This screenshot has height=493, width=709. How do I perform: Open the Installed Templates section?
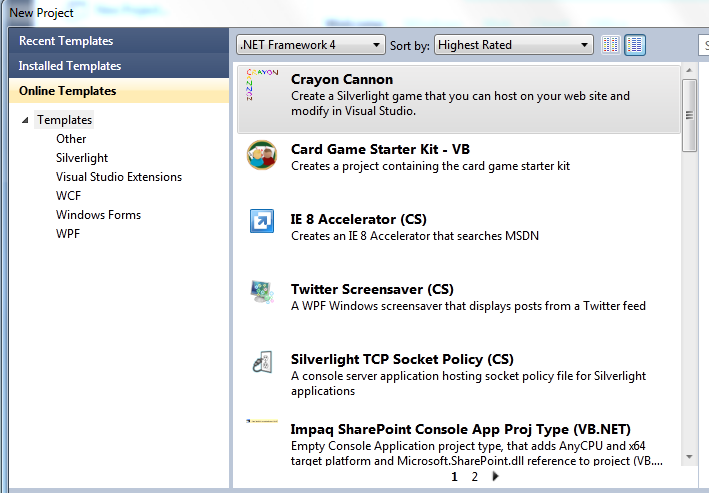119,66
